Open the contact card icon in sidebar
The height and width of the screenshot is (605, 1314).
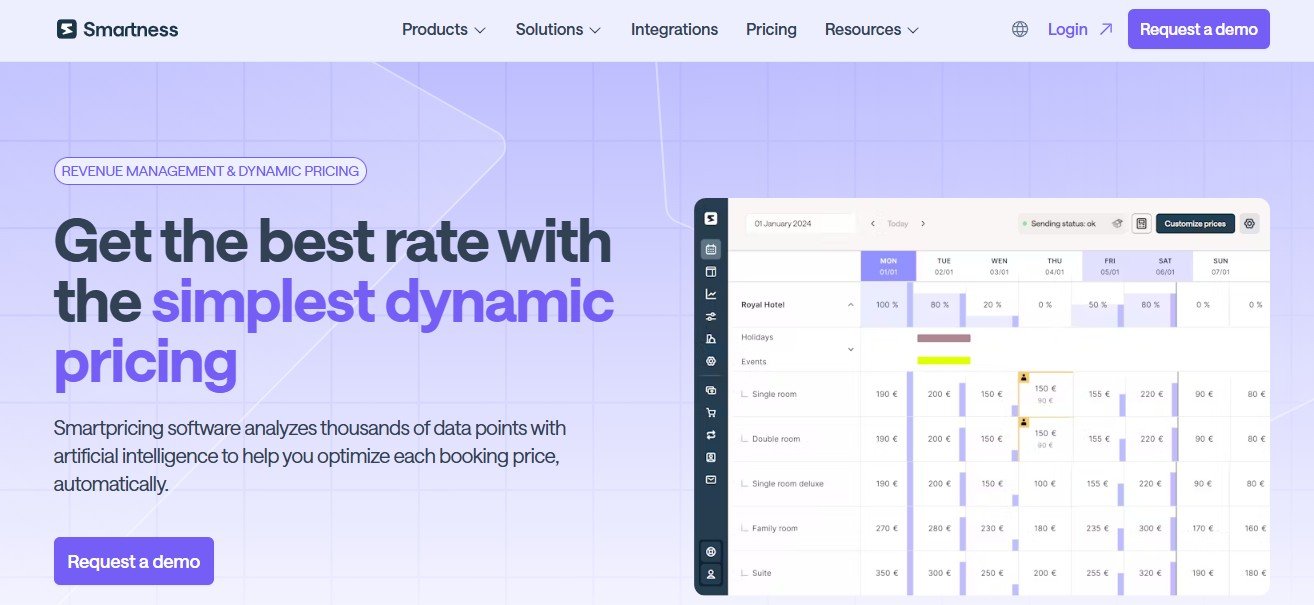pos(711,457)
